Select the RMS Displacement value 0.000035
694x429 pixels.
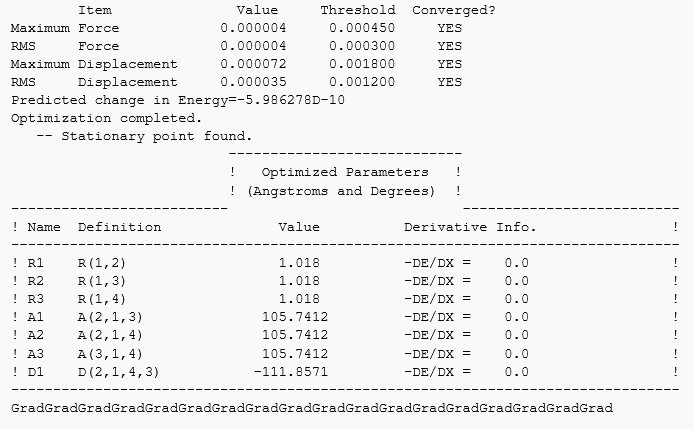tap(253, 82)
